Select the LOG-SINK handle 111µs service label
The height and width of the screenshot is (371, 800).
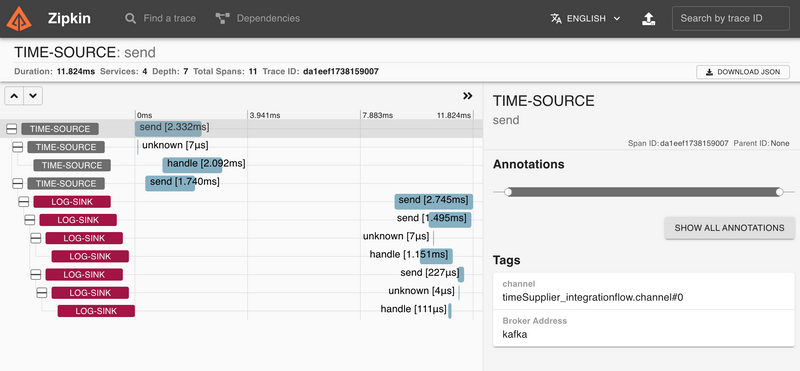point(96,311)
